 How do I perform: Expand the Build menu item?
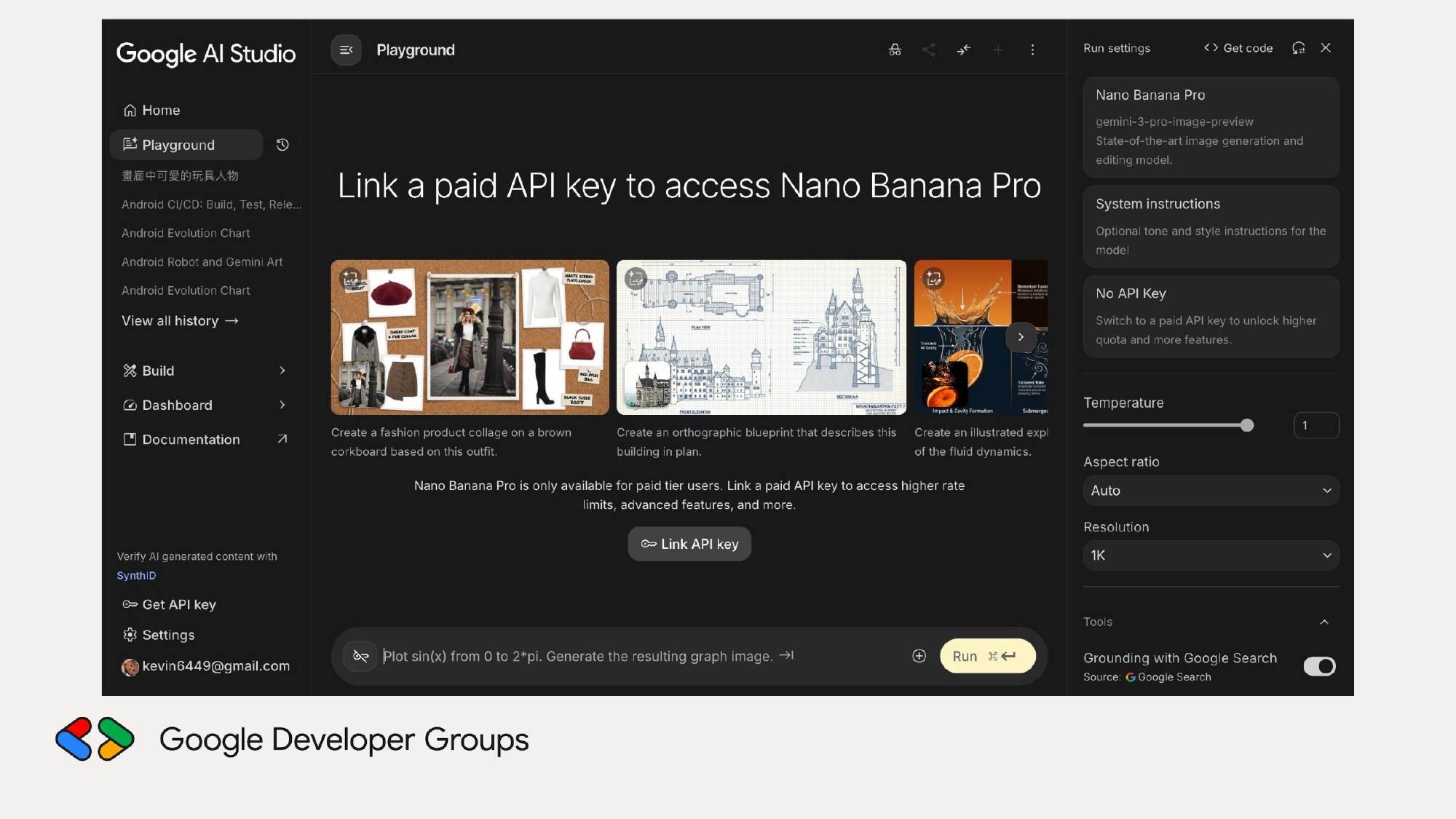coord(204,371)
